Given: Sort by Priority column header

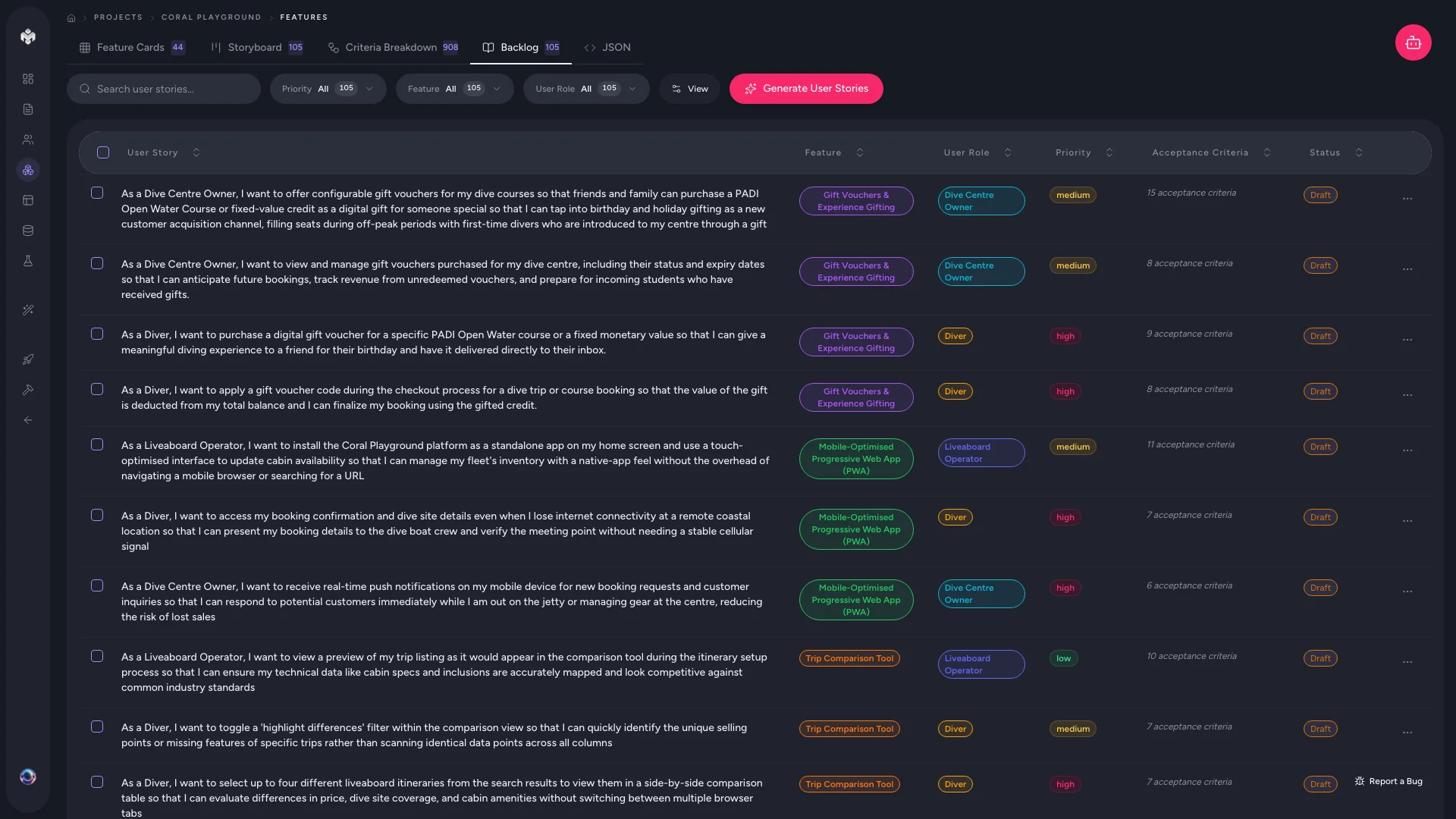Looking at the screenshot, I should [x=1084, y=152].
